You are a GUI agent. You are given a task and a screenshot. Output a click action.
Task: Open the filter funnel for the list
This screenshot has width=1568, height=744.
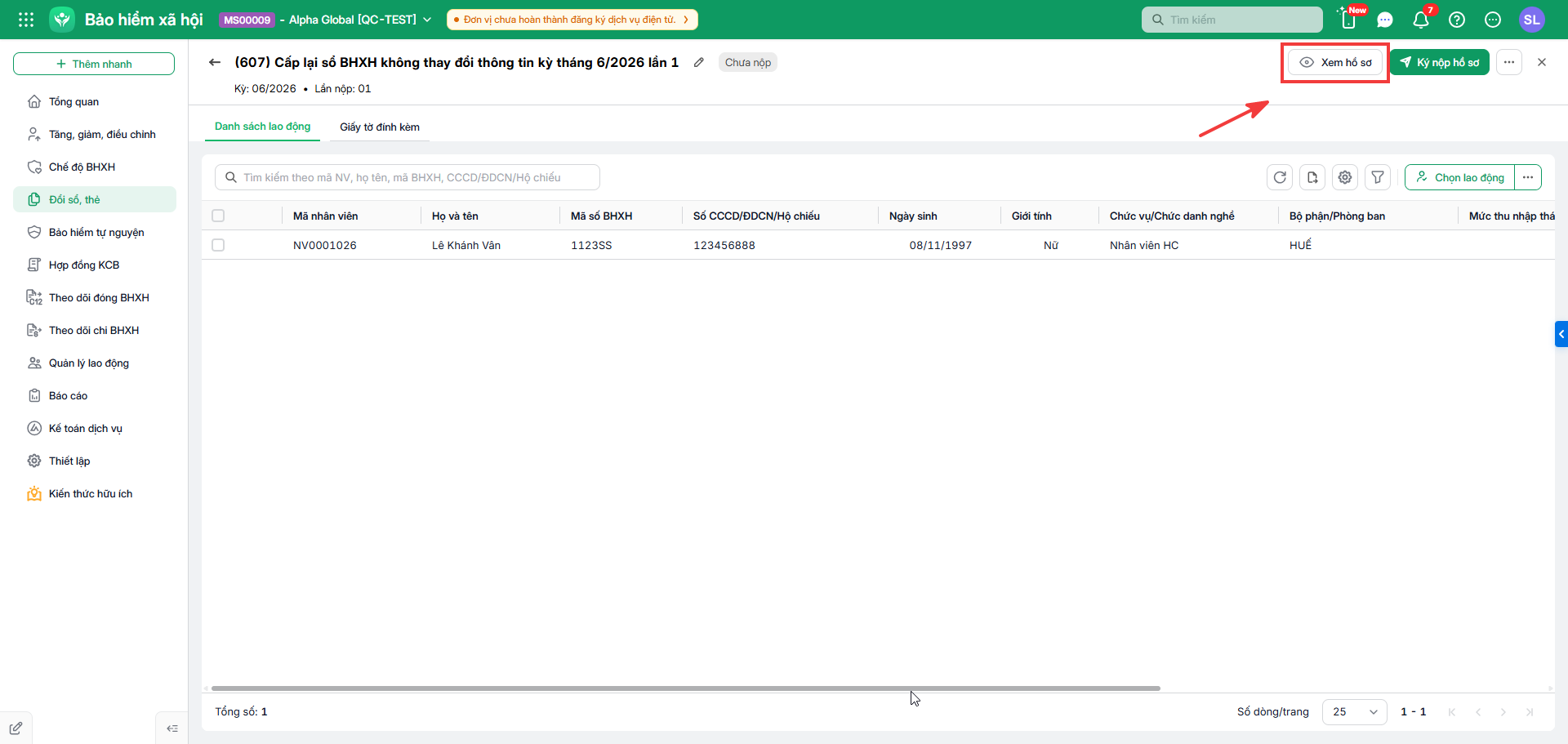(1378, 177)
